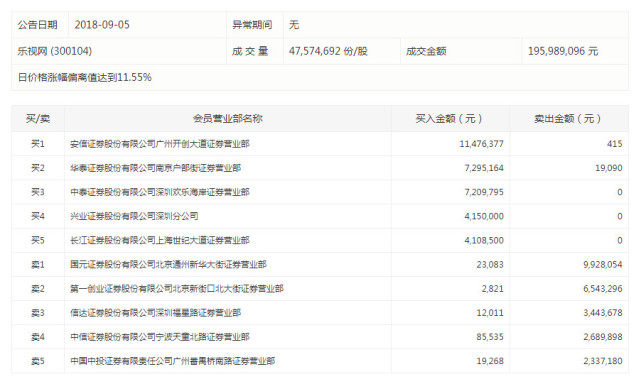Click 华泰证券股份有限公司南京户部街证券营业部
Viewport: 641px width, 379px height.
[x=155, y=168]
